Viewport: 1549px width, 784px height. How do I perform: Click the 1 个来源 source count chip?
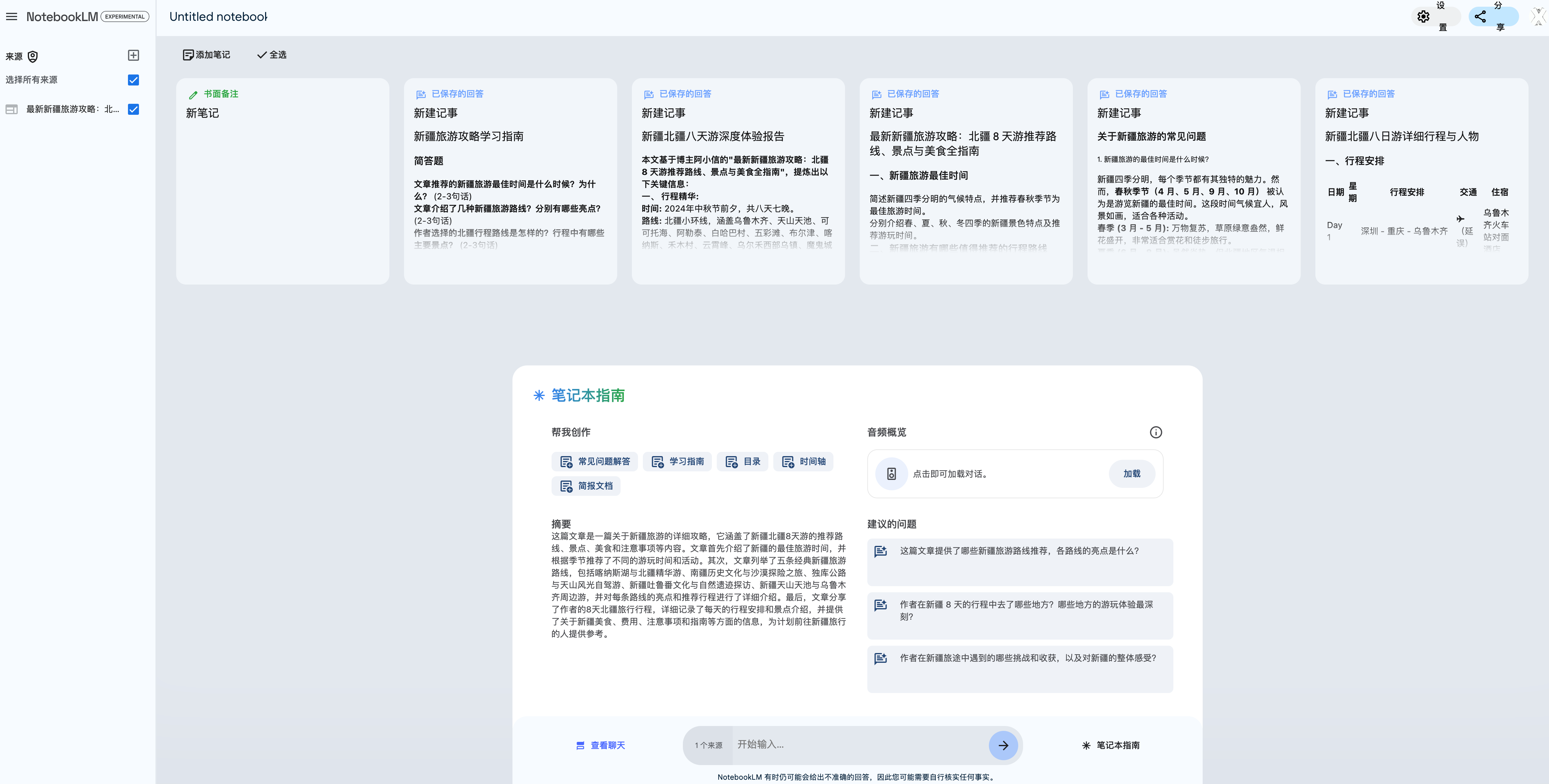click(708, 746)
